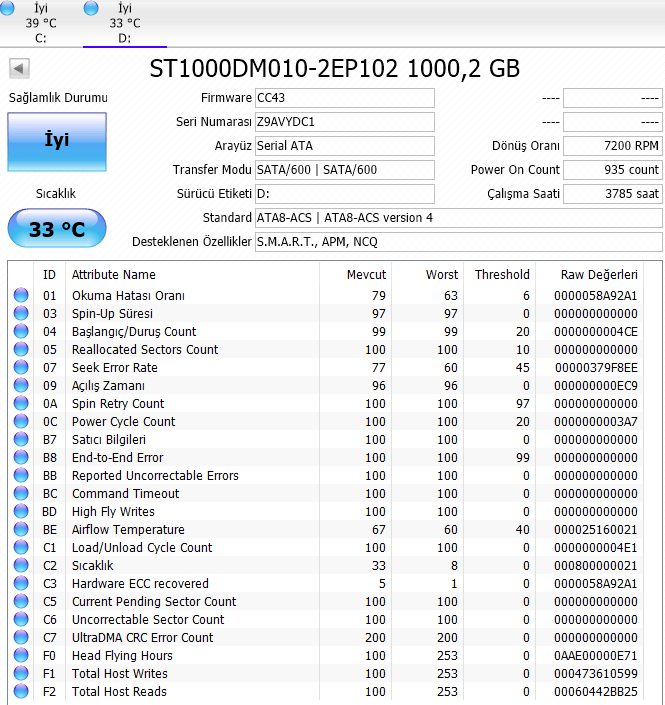Screen dimensions: 665x705
Task: Click status icon for End-to-End Error
Action: (x=21, y=457)
